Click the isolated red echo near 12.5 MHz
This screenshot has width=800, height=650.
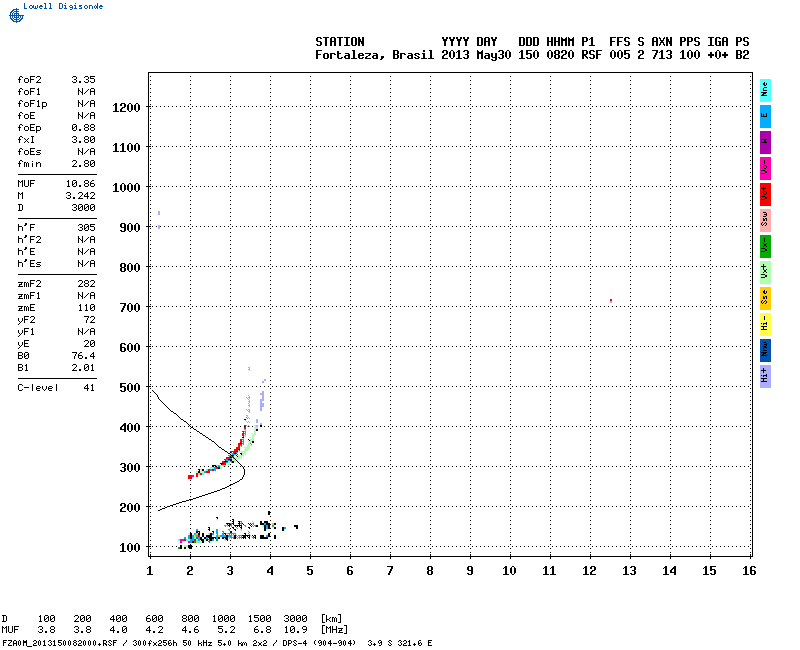pos(611,301)
